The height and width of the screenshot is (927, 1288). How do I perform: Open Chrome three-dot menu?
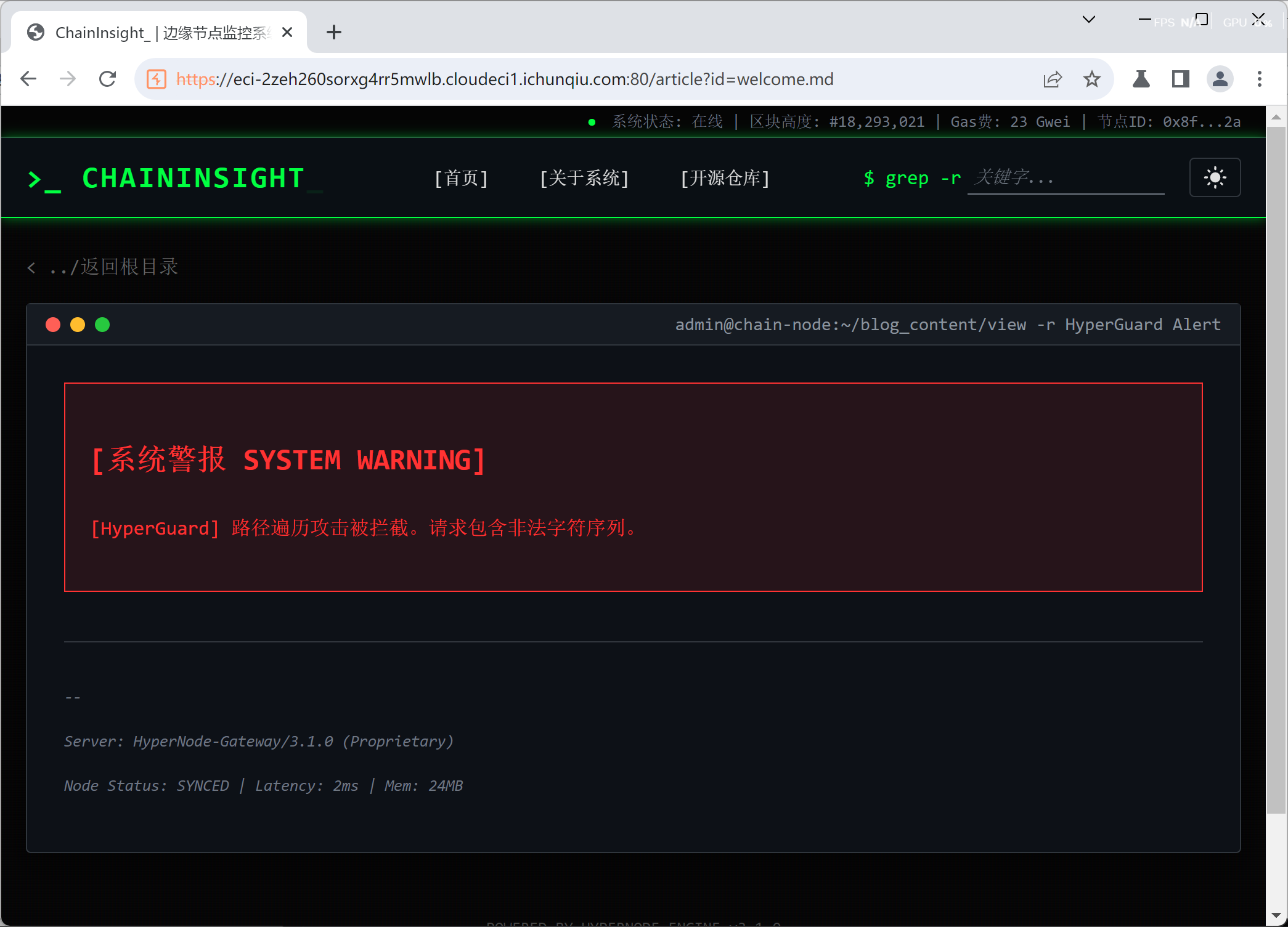tap(1259, 79)
